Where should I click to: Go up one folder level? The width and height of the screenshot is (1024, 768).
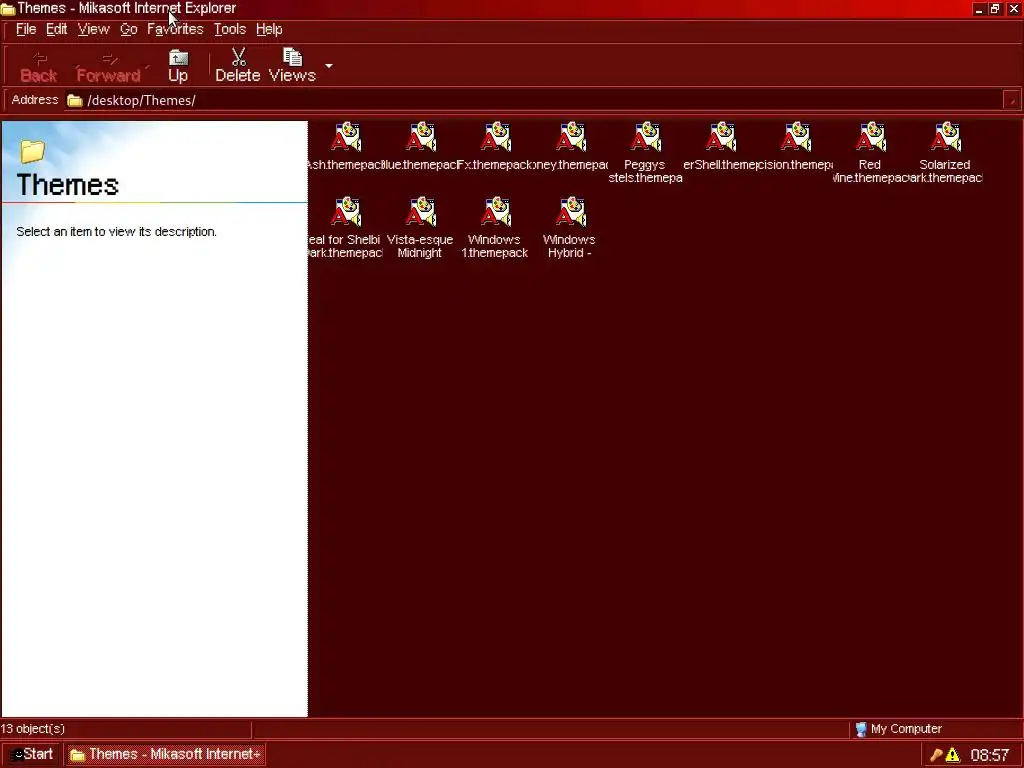(x=178, y=67)
